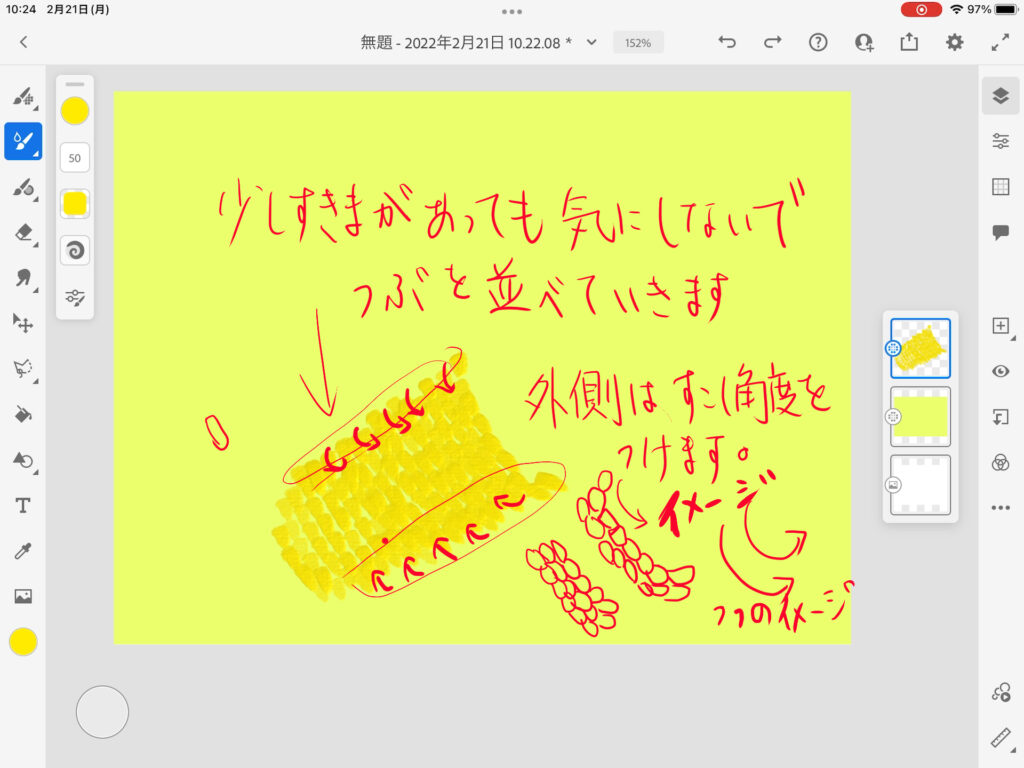Select the watercolor live brush tool
1024x768 pixels.
click(22, 142)
